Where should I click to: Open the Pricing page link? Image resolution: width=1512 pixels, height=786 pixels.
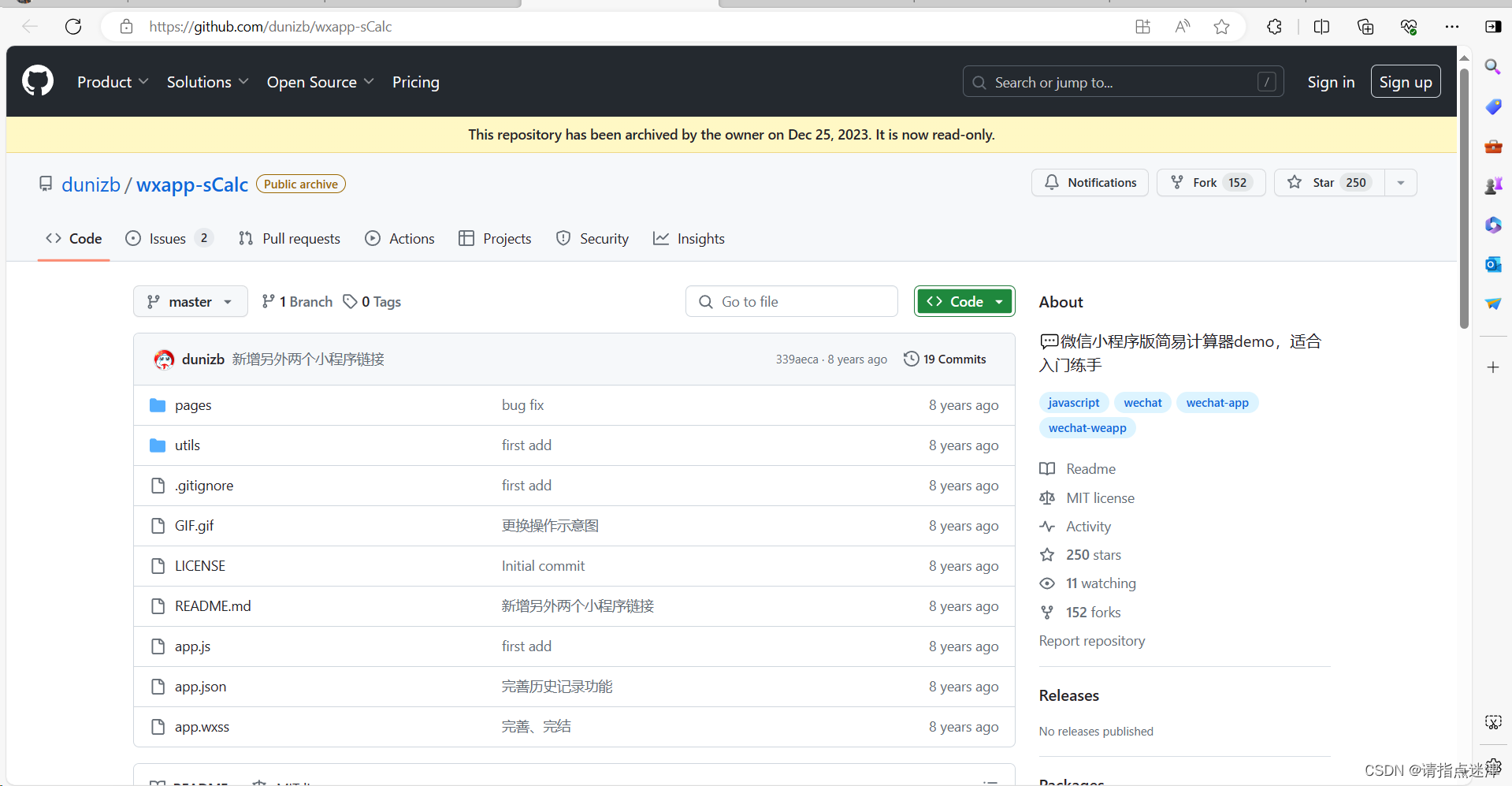[x=416, y=82]
